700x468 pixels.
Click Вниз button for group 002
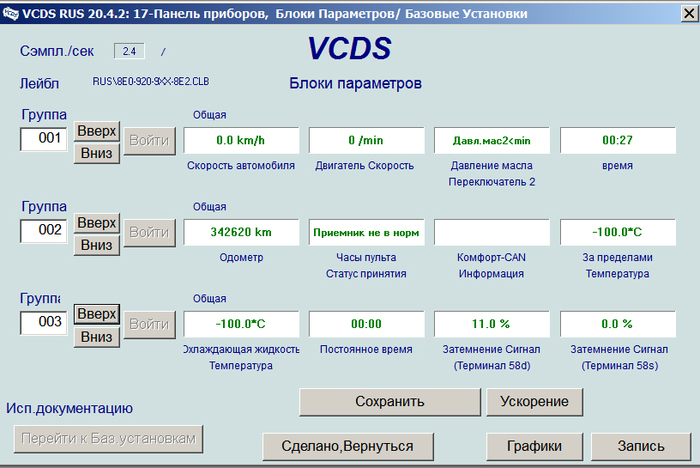click(97, 245)
